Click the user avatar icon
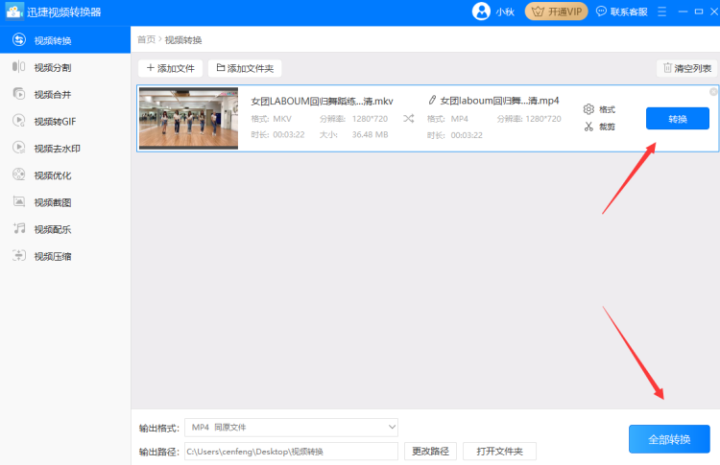Viewport: 720px width, 465px height. [x=481, y=11]
